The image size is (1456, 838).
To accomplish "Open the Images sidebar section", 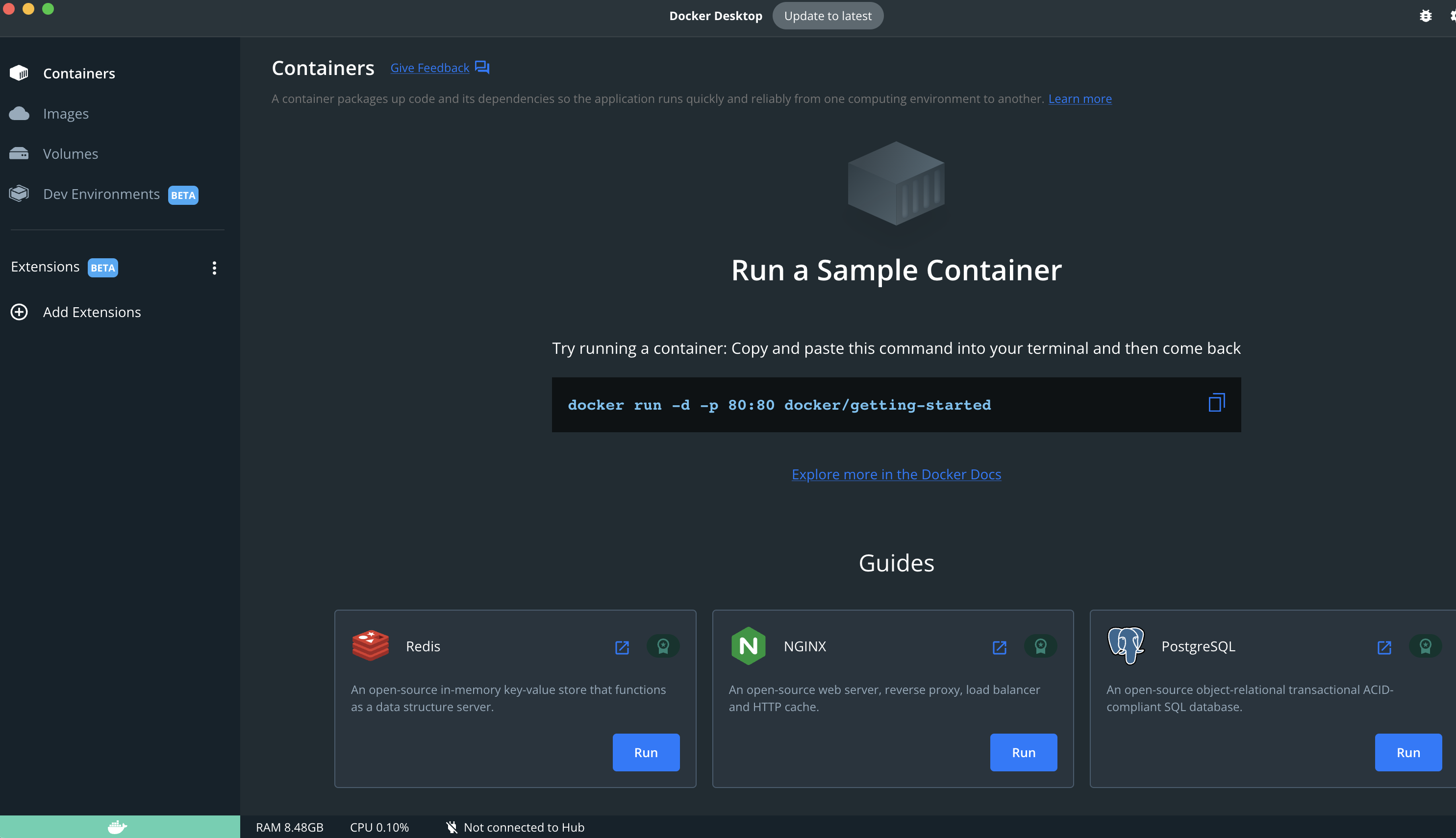I will click(x=66, y=113).
